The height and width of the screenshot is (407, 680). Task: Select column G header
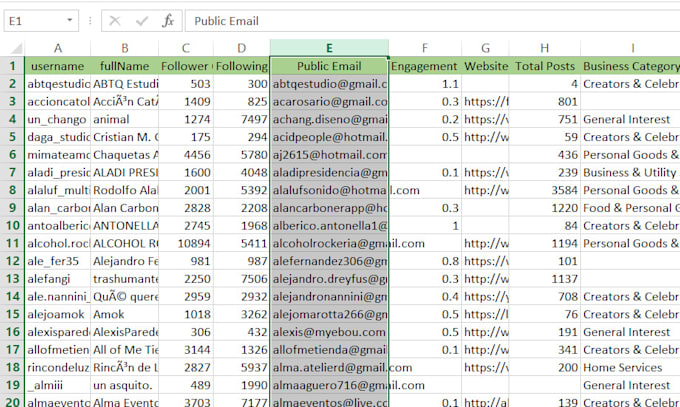485,48
